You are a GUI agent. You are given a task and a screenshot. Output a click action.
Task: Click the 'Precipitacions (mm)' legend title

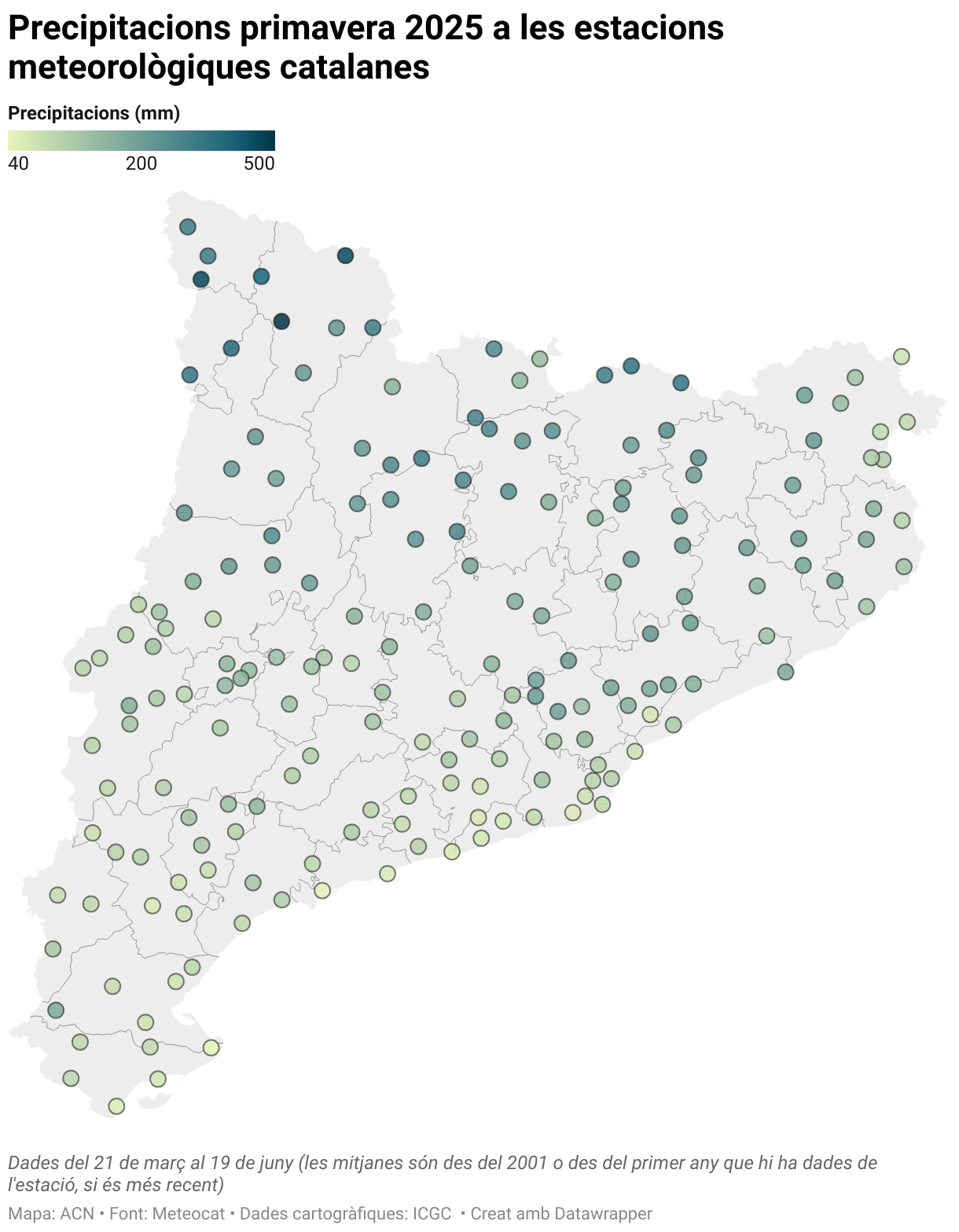tap(94, 113)
